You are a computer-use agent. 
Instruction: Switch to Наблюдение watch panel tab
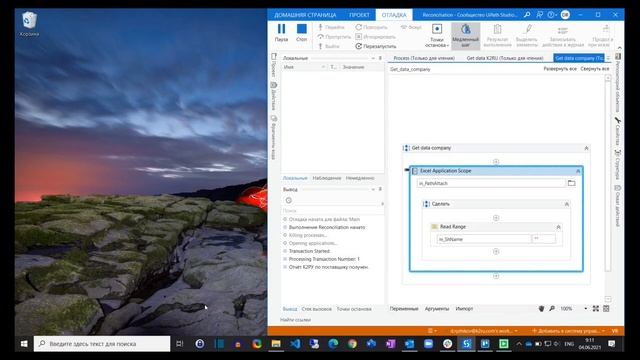tap(327, 178)
